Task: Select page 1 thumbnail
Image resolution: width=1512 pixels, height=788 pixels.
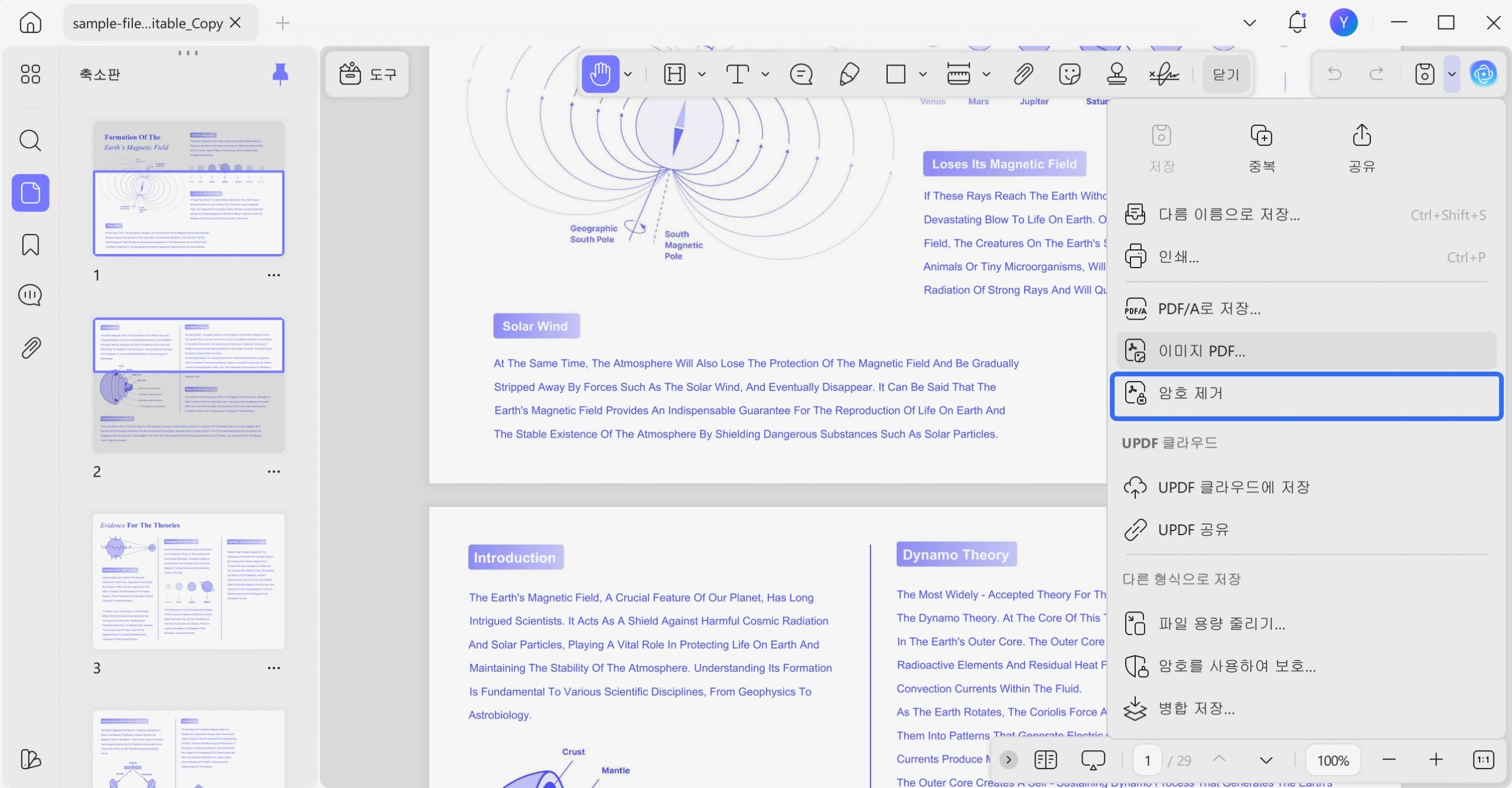Action: (x=188, y=188)
